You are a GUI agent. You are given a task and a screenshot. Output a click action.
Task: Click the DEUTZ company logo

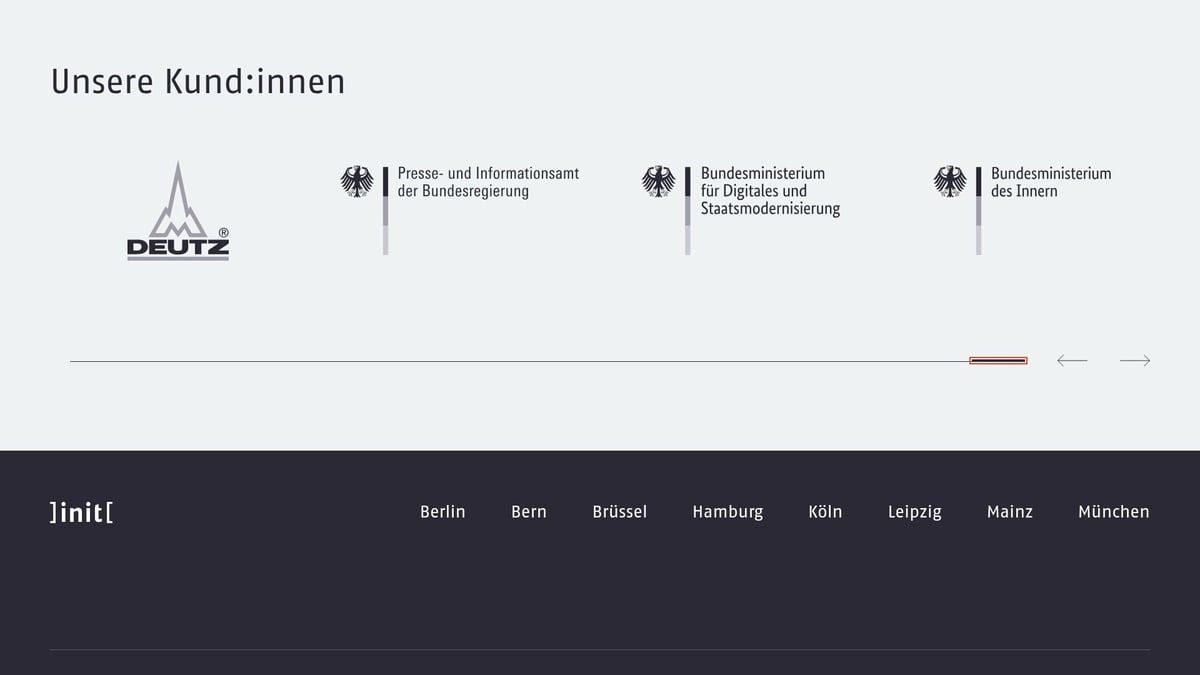pyautogui.click(x=178, y=210)
